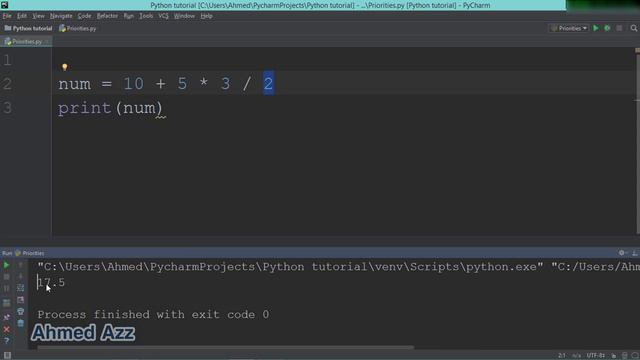Open the Edit menu
Screen dimensions: 640x360
tap(22, 16)
